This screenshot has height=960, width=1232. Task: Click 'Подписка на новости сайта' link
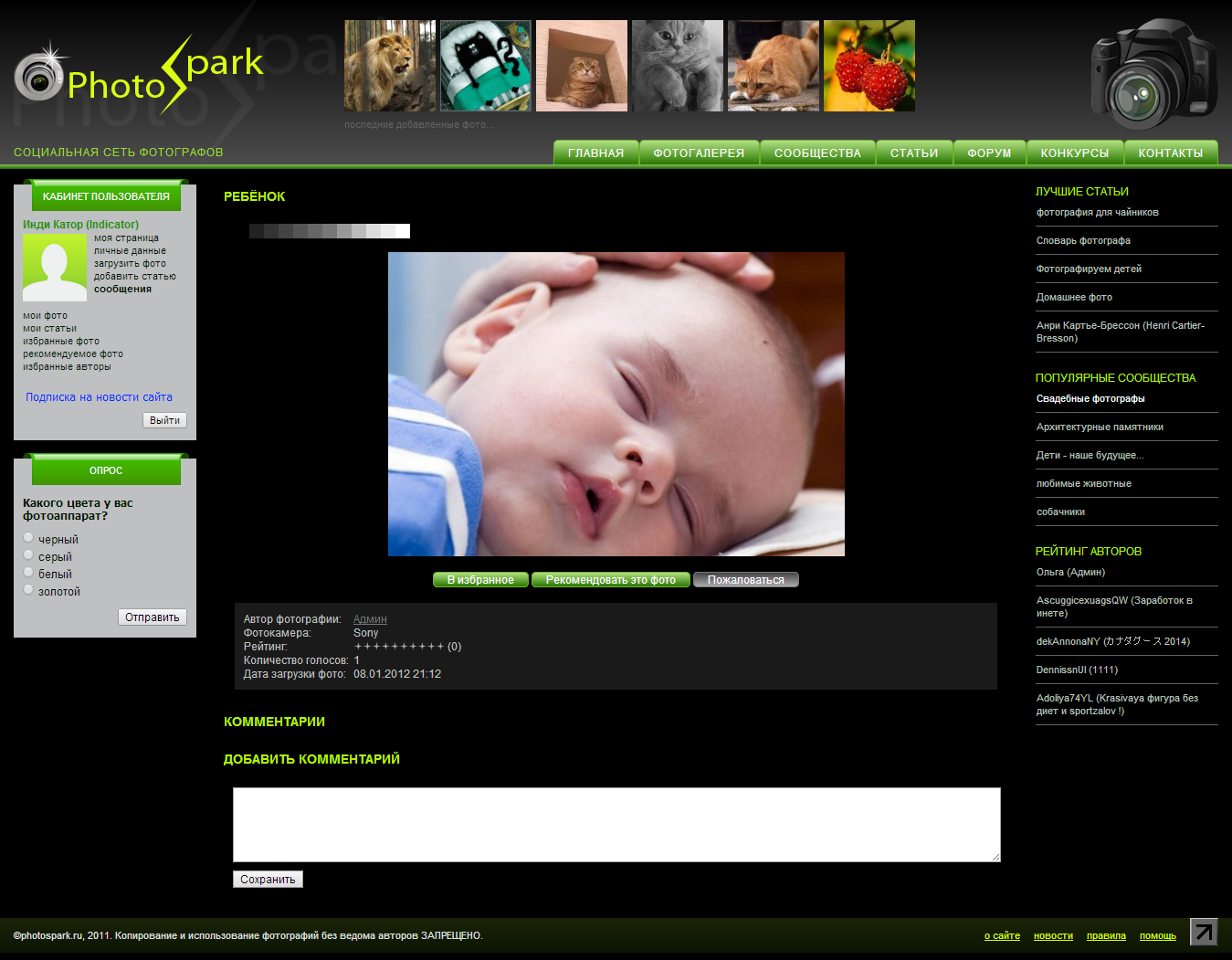click(99, 397)
